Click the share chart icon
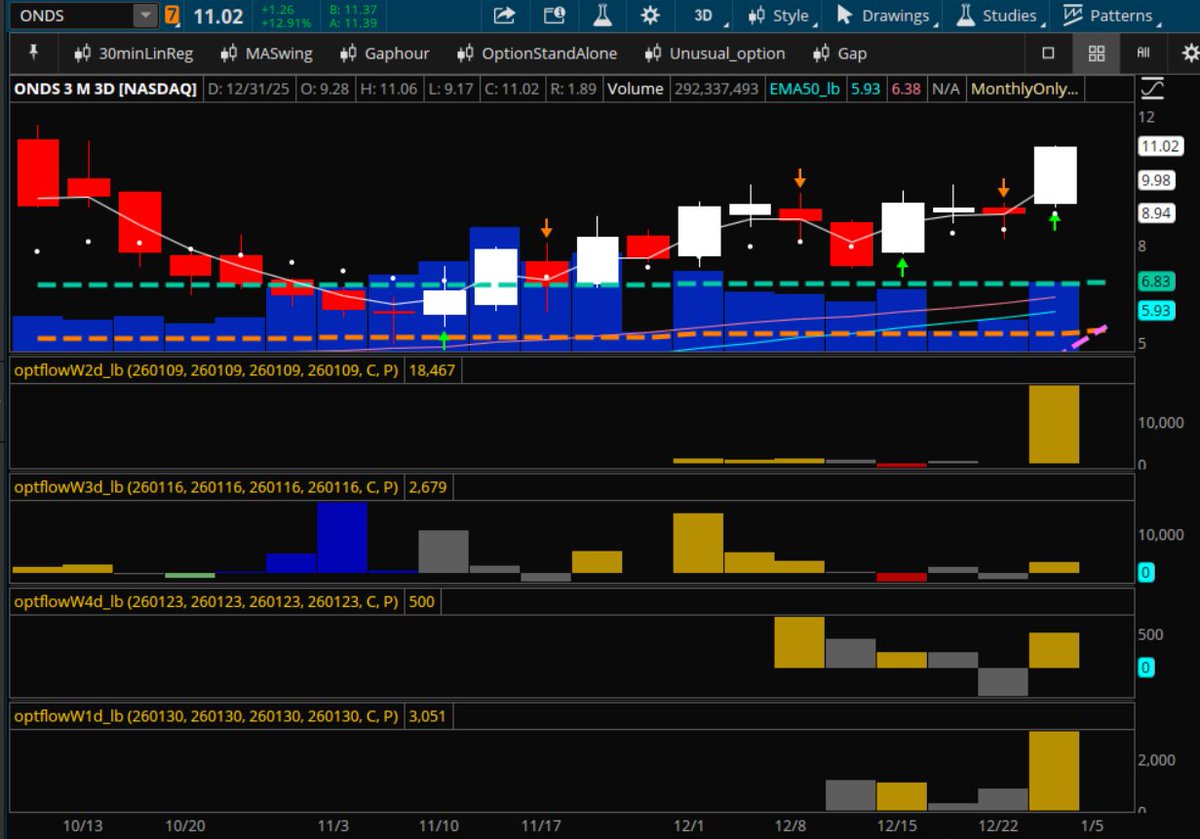The image size is (1200, 839). [505, 16]
